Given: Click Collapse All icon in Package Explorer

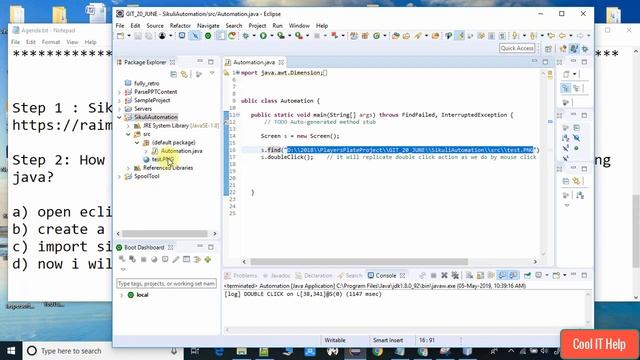Looking at the screenshot, I should tap(173, 74).
